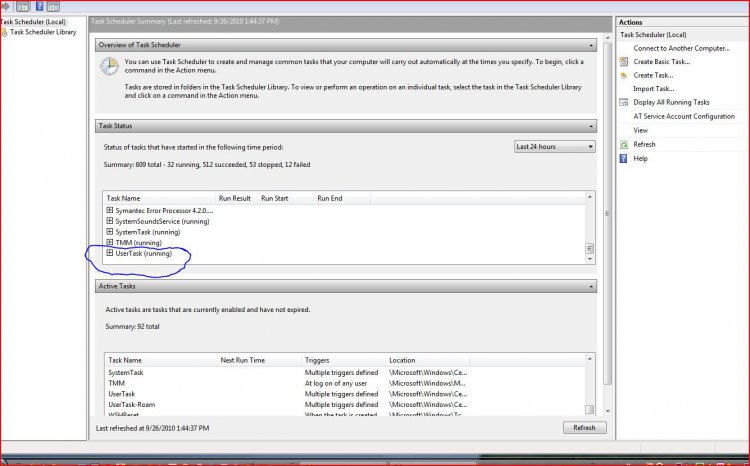Viewport: 750px width, 466px height.
Task: Select UserTask in the Active Tasks list
Action: point(121,394)
